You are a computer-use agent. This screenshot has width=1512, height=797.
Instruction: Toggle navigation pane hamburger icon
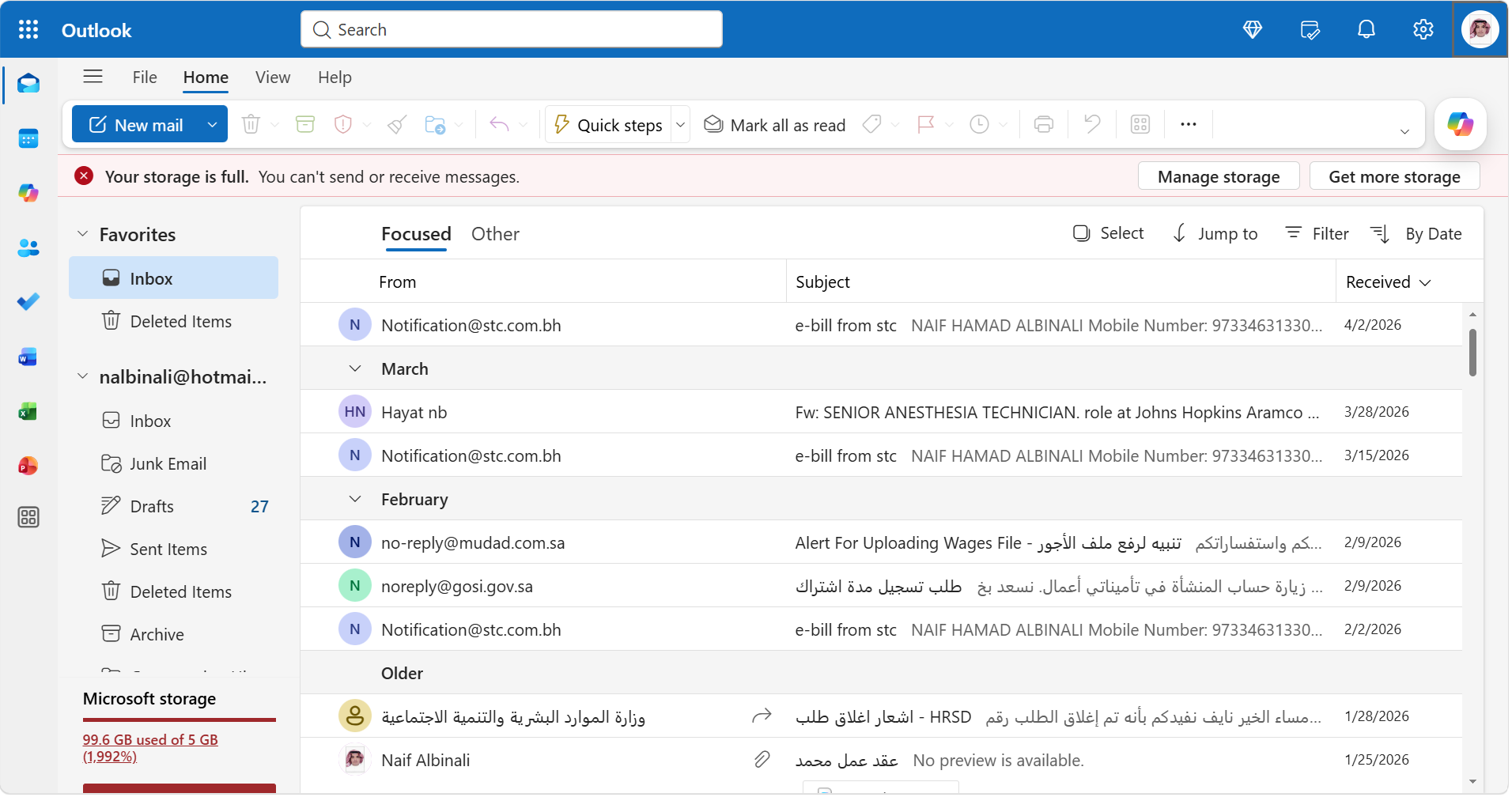click(93, 77)
